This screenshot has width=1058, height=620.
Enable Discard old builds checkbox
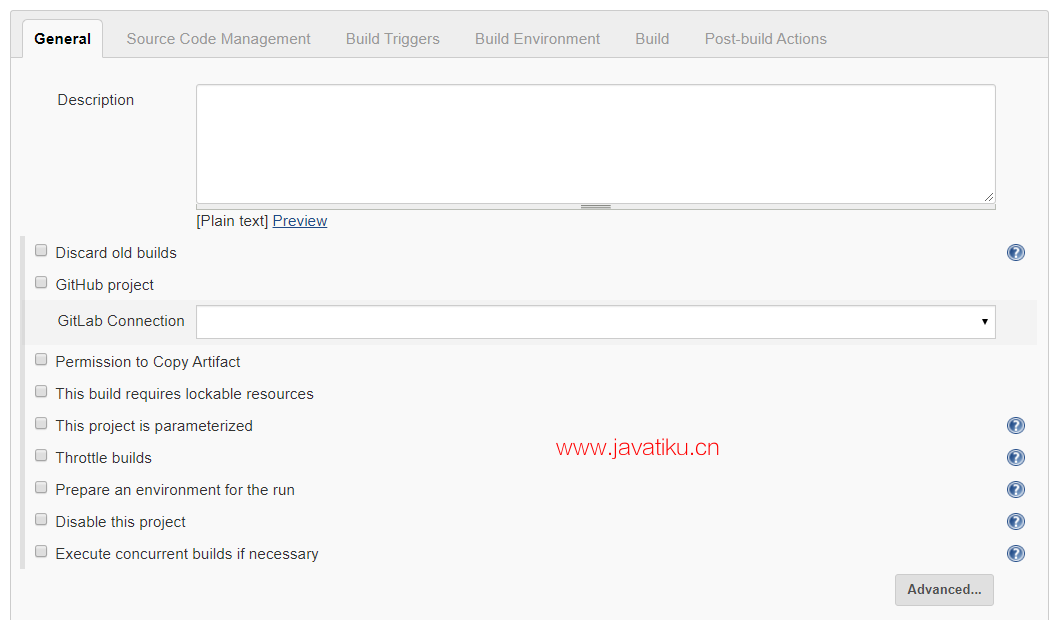tap(41, 251)
